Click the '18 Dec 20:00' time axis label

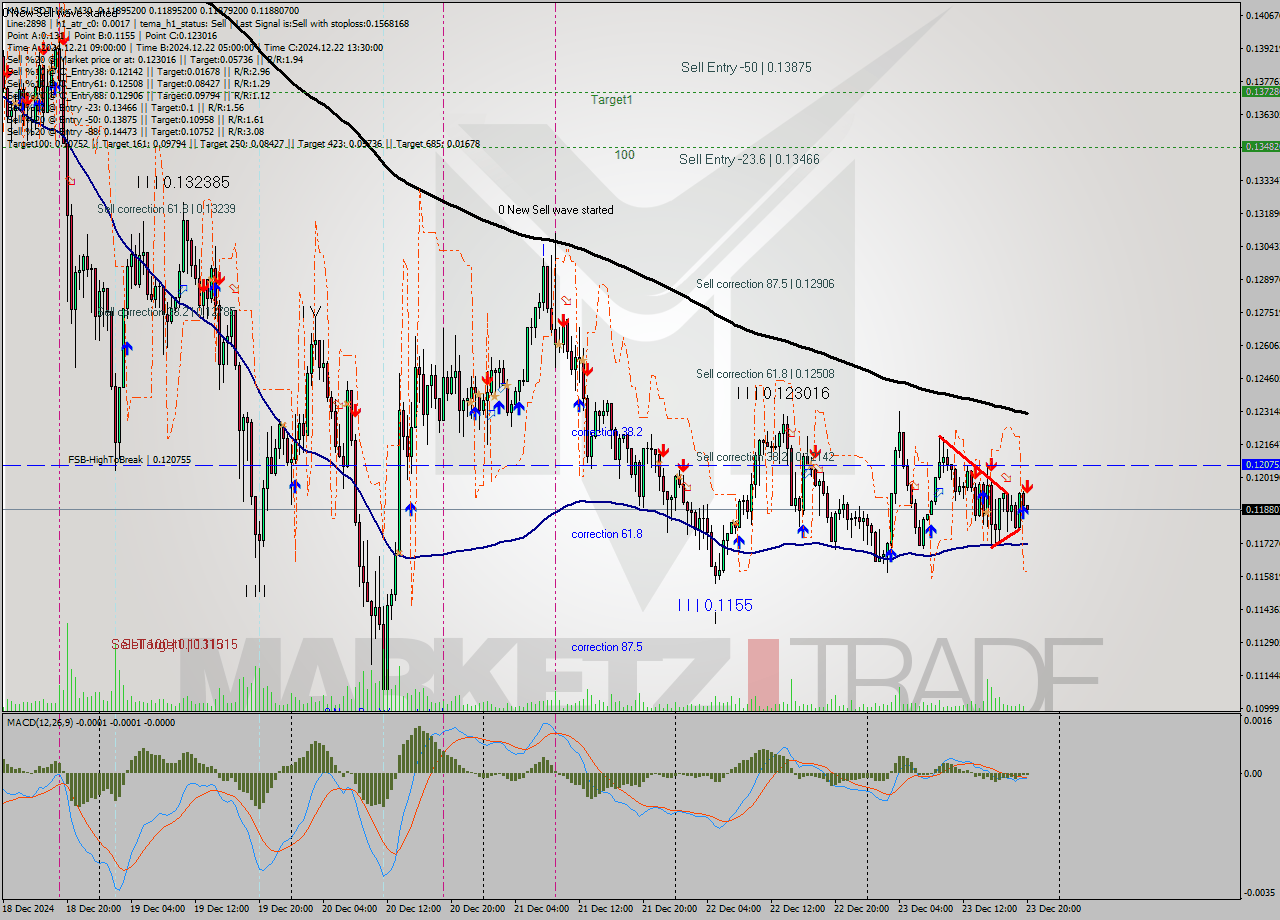pyautogui.click(x=95, y=908)
